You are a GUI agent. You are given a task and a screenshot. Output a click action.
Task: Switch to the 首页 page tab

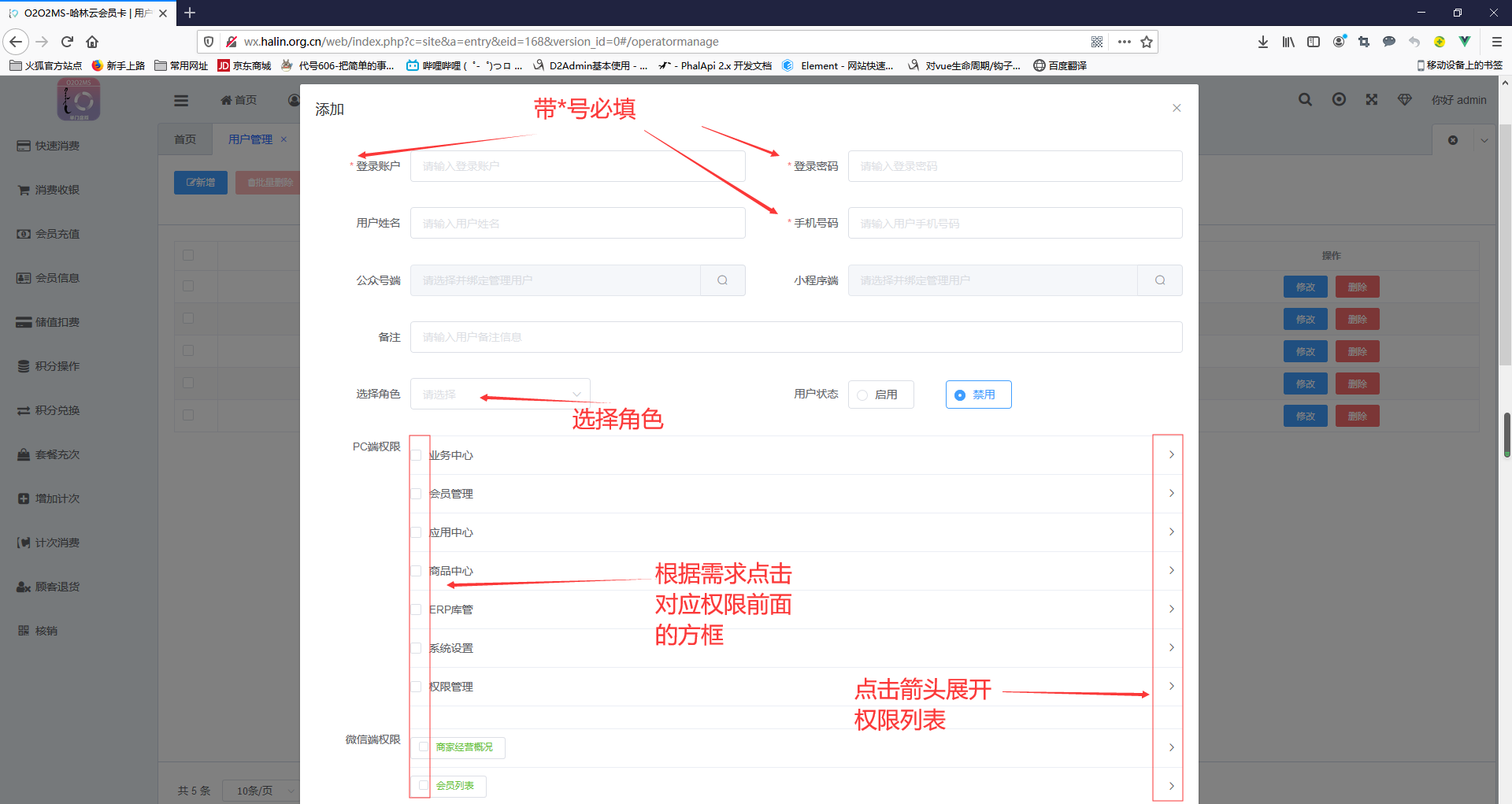185,139
